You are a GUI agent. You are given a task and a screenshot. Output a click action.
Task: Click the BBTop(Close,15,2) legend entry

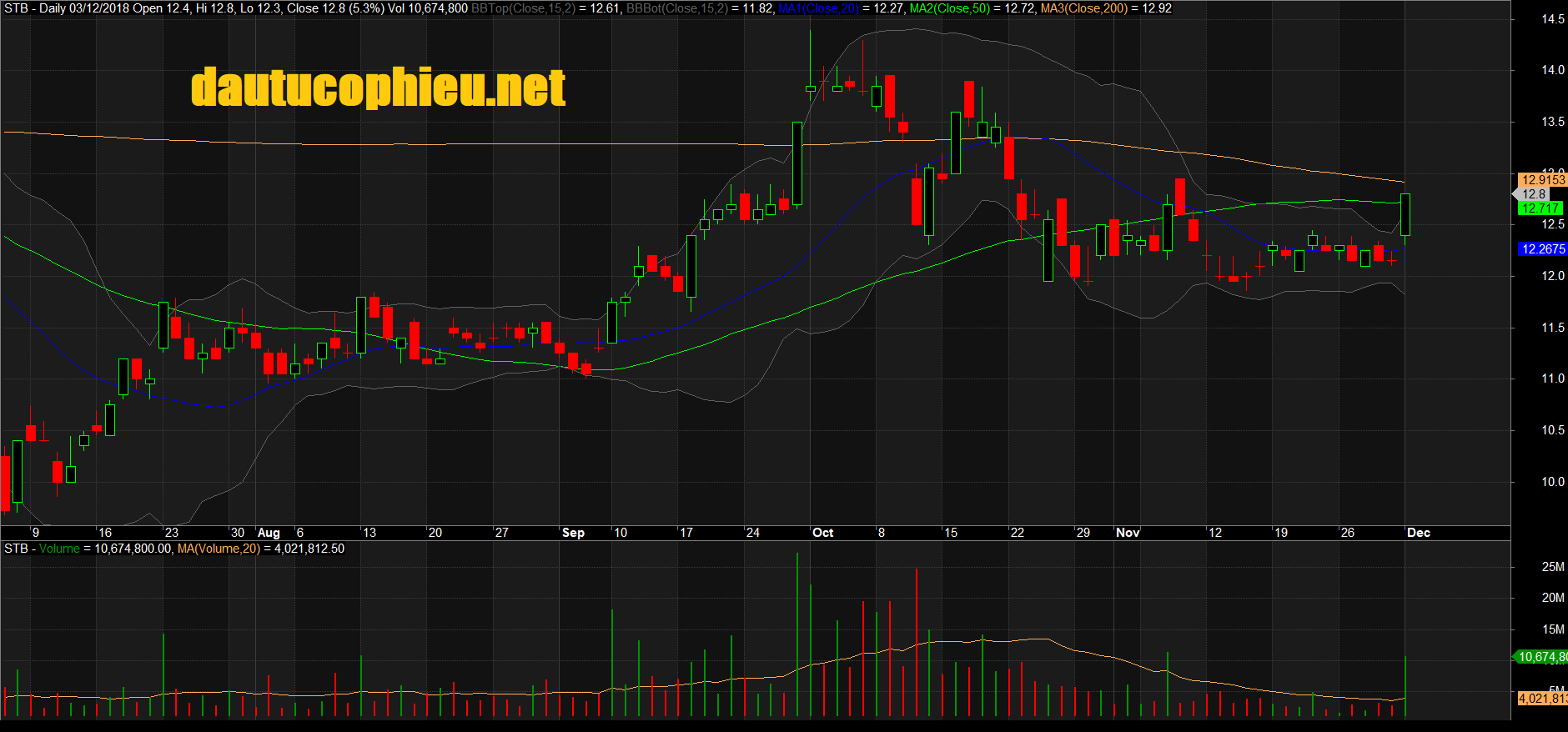pos(524,8)
